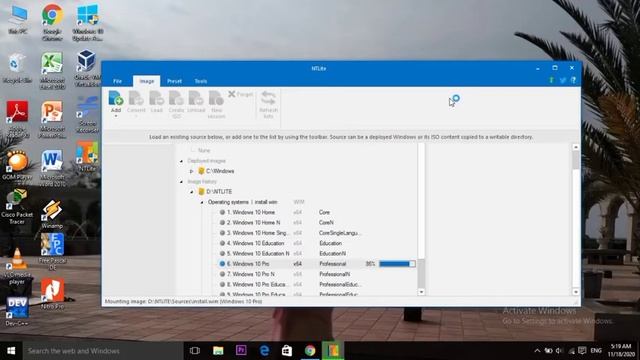Open GOM Player desktop icon
Screen dimensions: 640x360
click(17, 165)
